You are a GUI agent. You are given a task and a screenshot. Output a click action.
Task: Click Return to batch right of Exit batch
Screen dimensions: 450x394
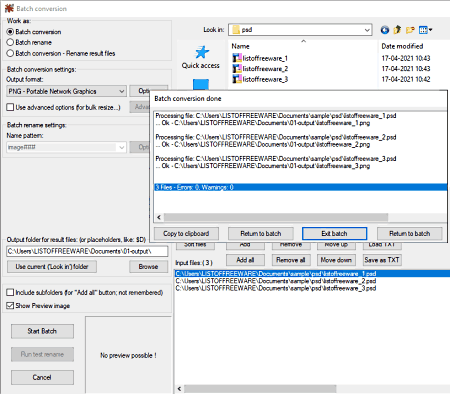pyautogui.click(x=410, y=233)
